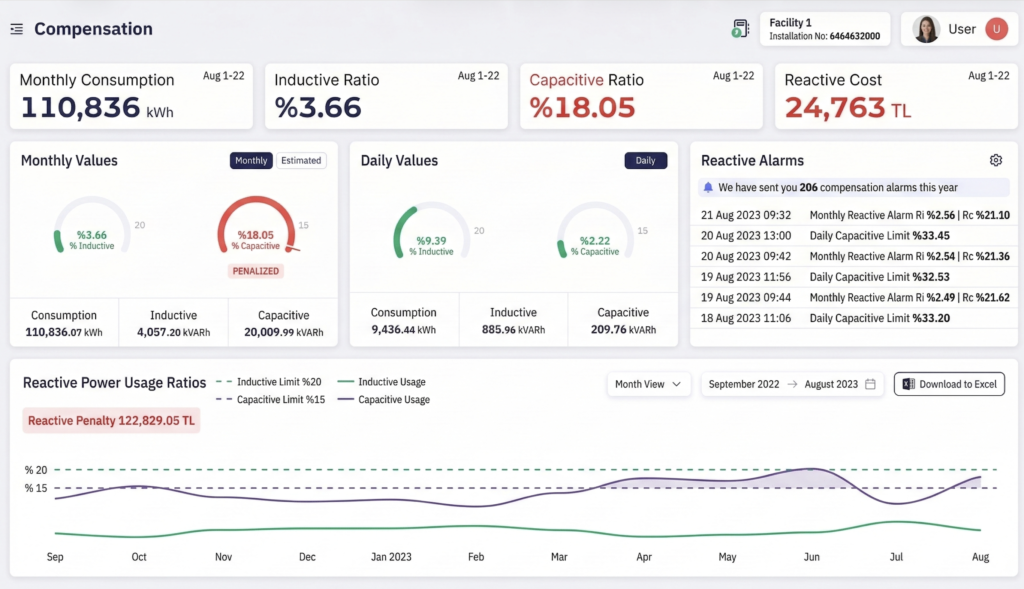The width and height of the screenshot is (1024, 589).
Task: Expand the Month View dropdown
Action: (x=648, y=384)
